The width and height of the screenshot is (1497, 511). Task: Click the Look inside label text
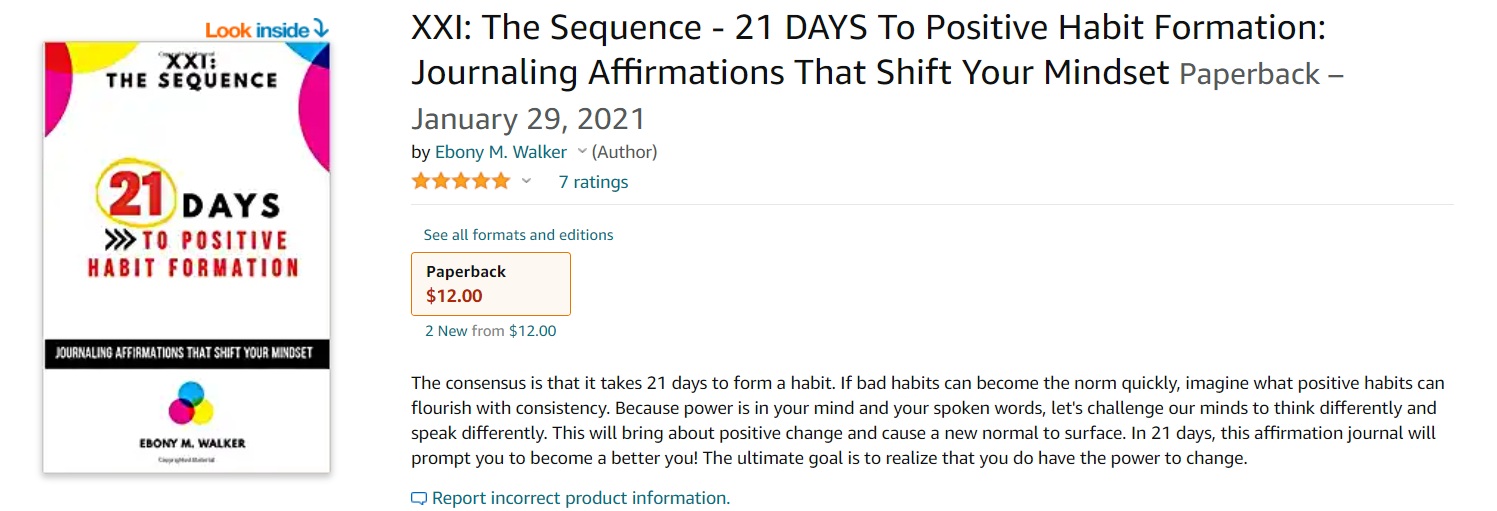pos(257,30)
